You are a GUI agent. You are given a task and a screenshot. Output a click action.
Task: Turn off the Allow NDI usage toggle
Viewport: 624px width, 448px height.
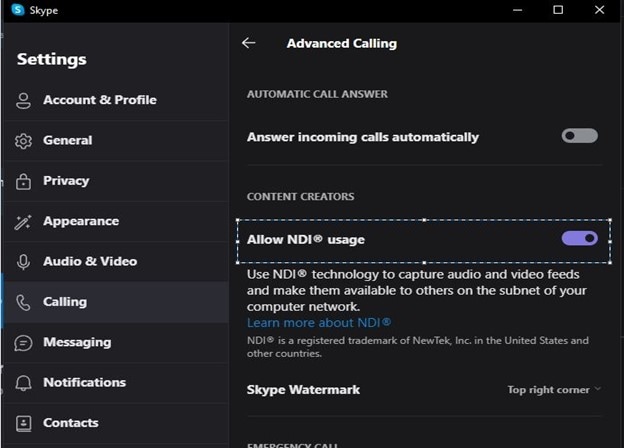[580, 239]
